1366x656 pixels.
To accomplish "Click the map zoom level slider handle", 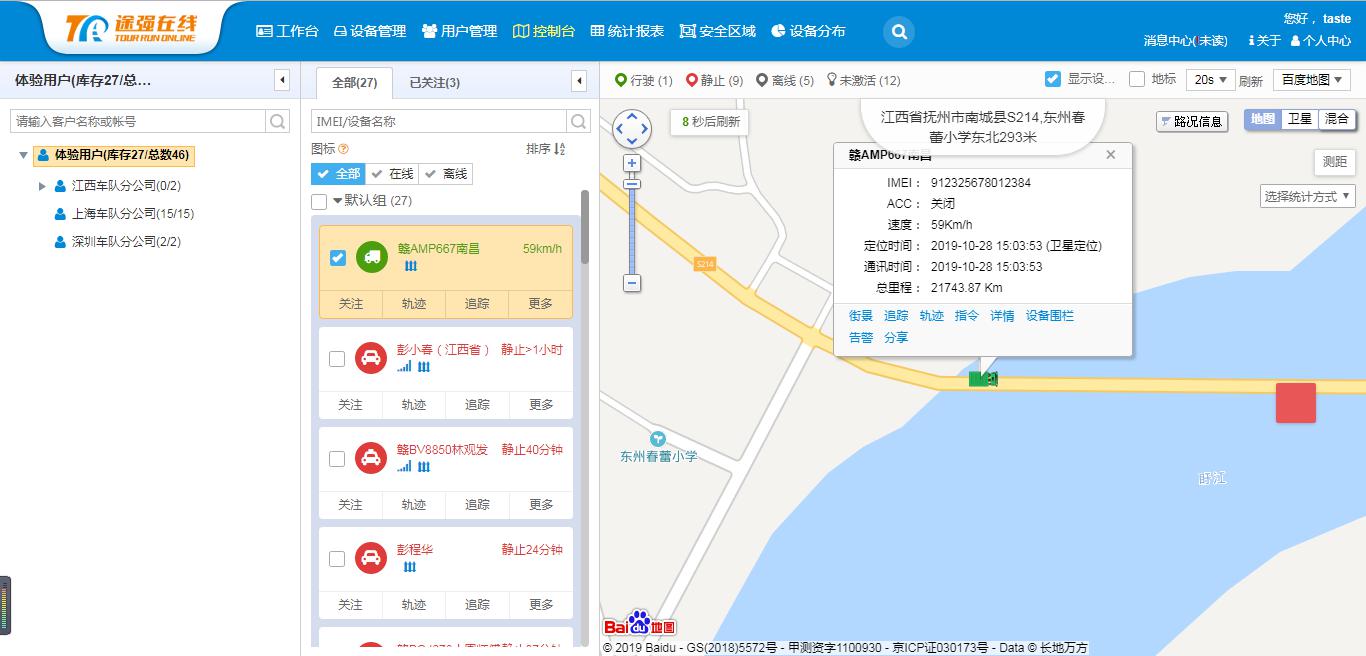I will coord(632,184).
